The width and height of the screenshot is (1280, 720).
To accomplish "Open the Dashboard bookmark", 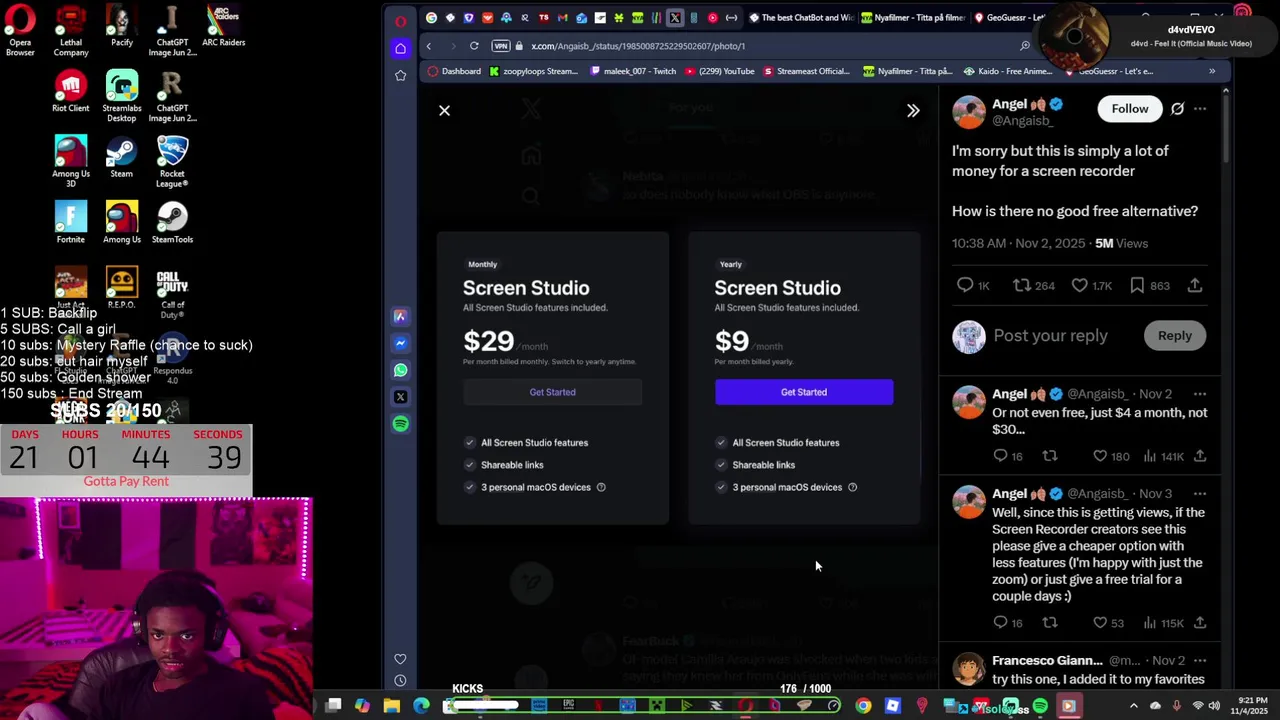I will click(454, 71).
